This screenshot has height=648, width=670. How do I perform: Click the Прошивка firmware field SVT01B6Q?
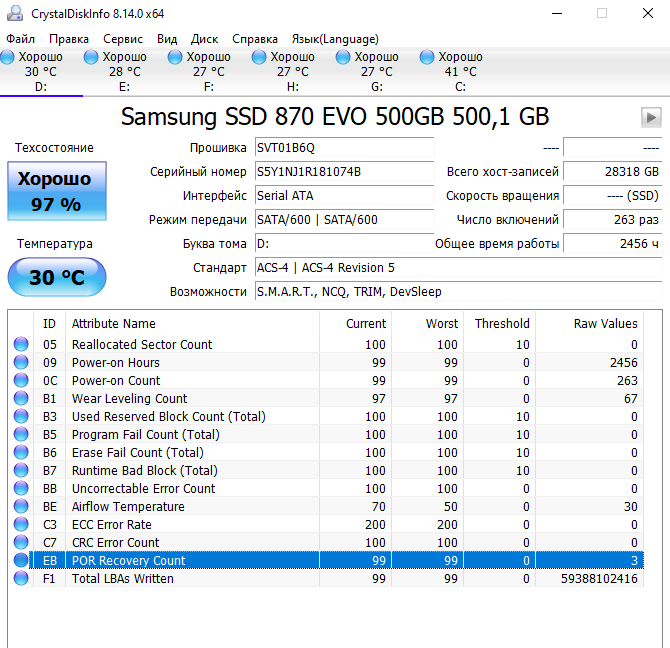[344, 148]
